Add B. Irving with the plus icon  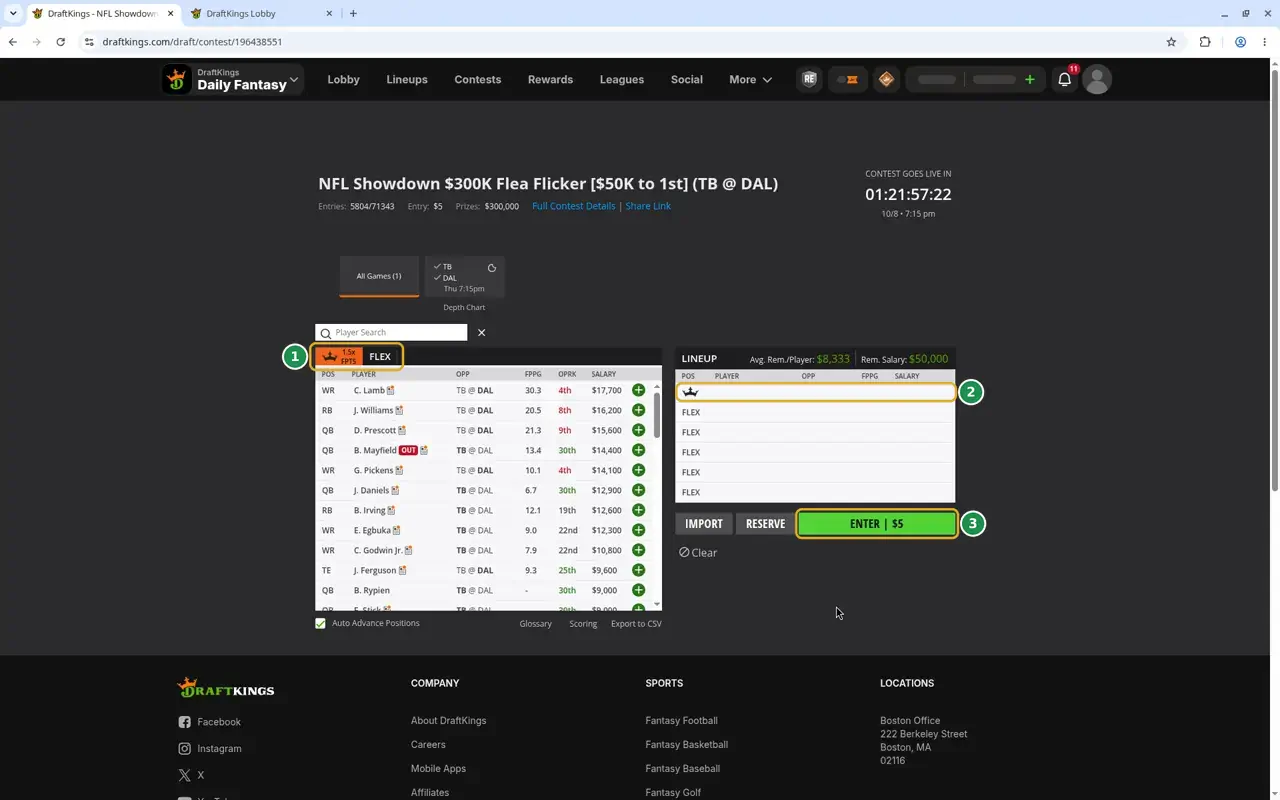coord(638,510)
